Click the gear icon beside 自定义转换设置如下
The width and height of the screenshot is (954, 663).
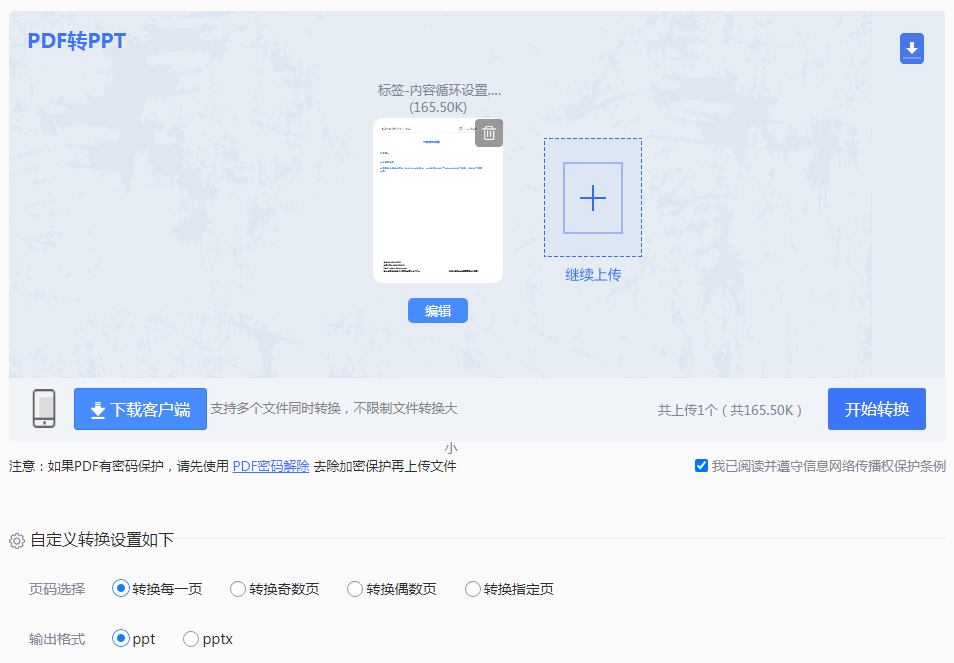coord(17,539)
